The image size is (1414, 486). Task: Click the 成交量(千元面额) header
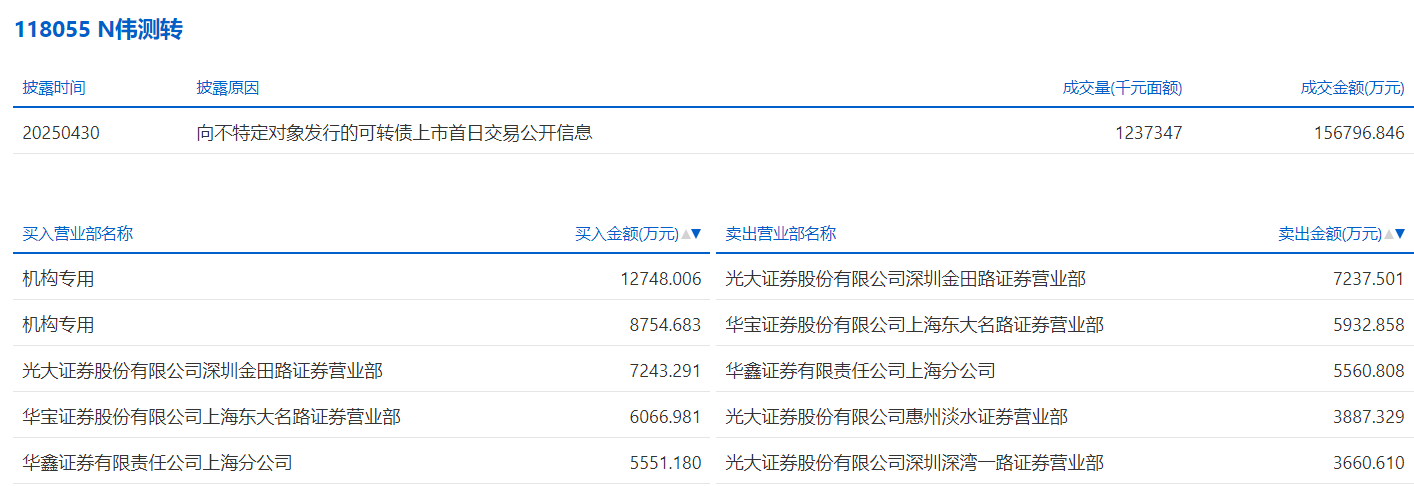1122,88
